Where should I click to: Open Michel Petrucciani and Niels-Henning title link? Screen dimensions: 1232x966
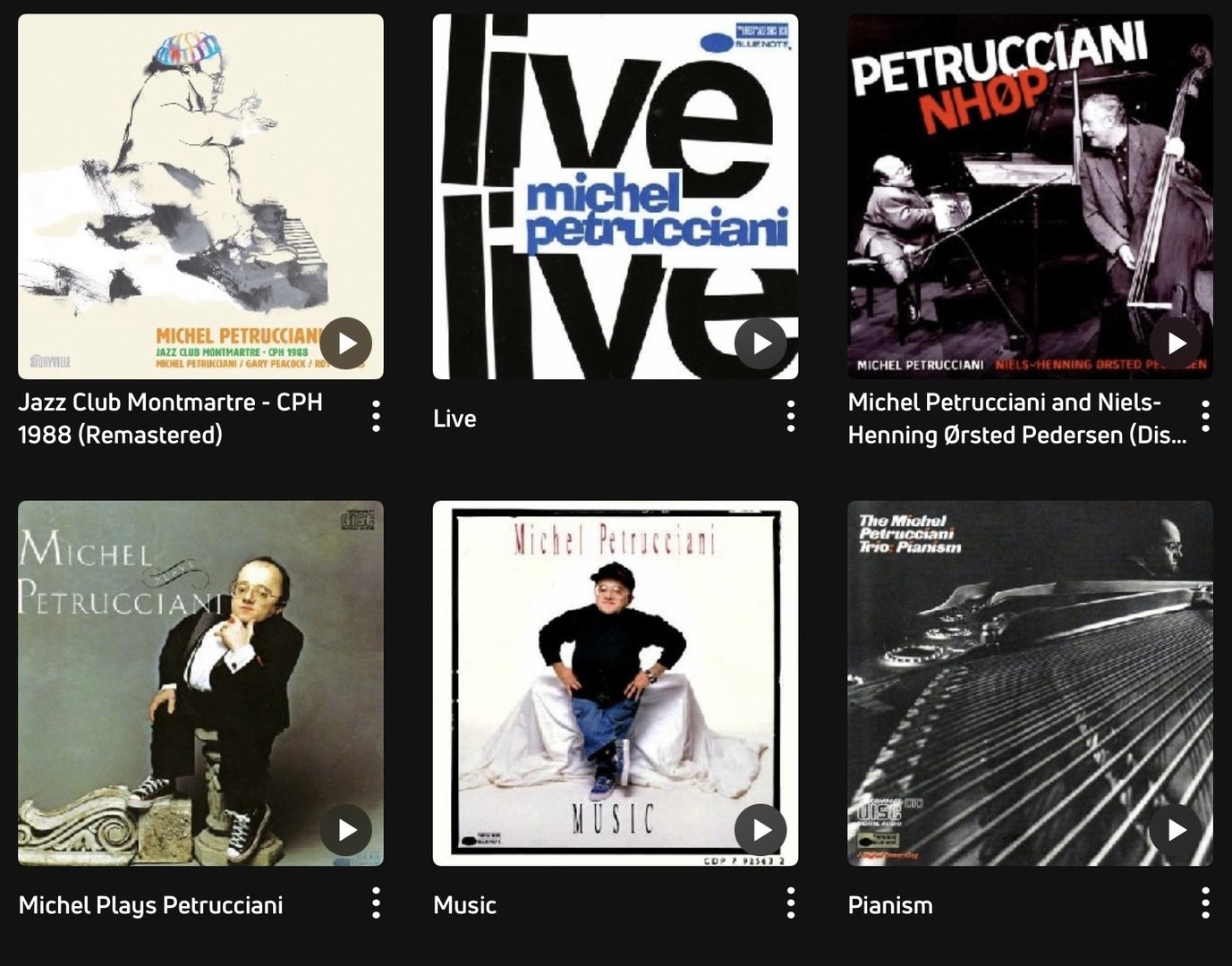1017,419
